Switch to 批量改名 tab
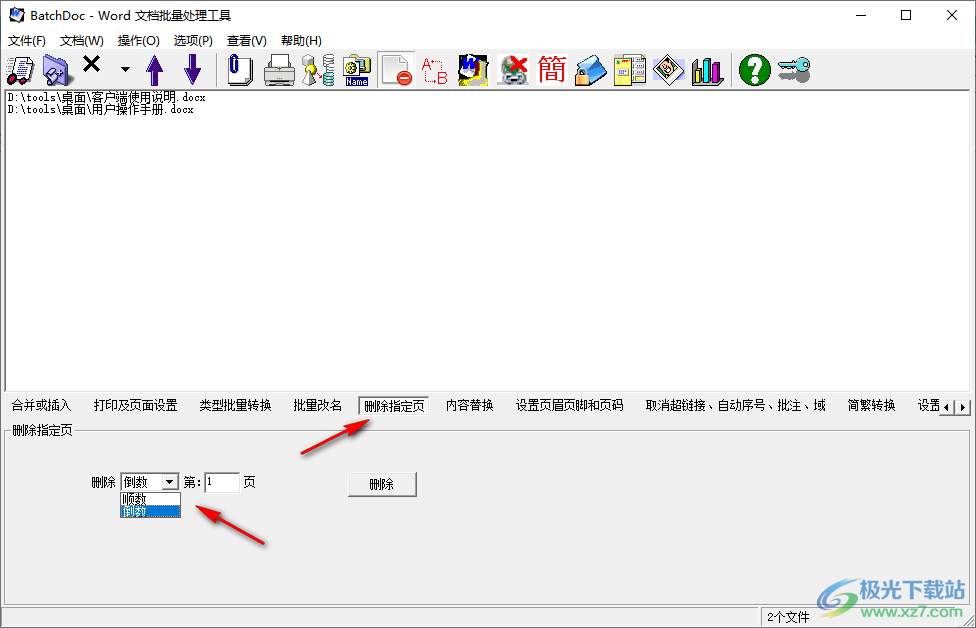Image resolution: width=976 pixels, height=628 pixels. [317, 406]
